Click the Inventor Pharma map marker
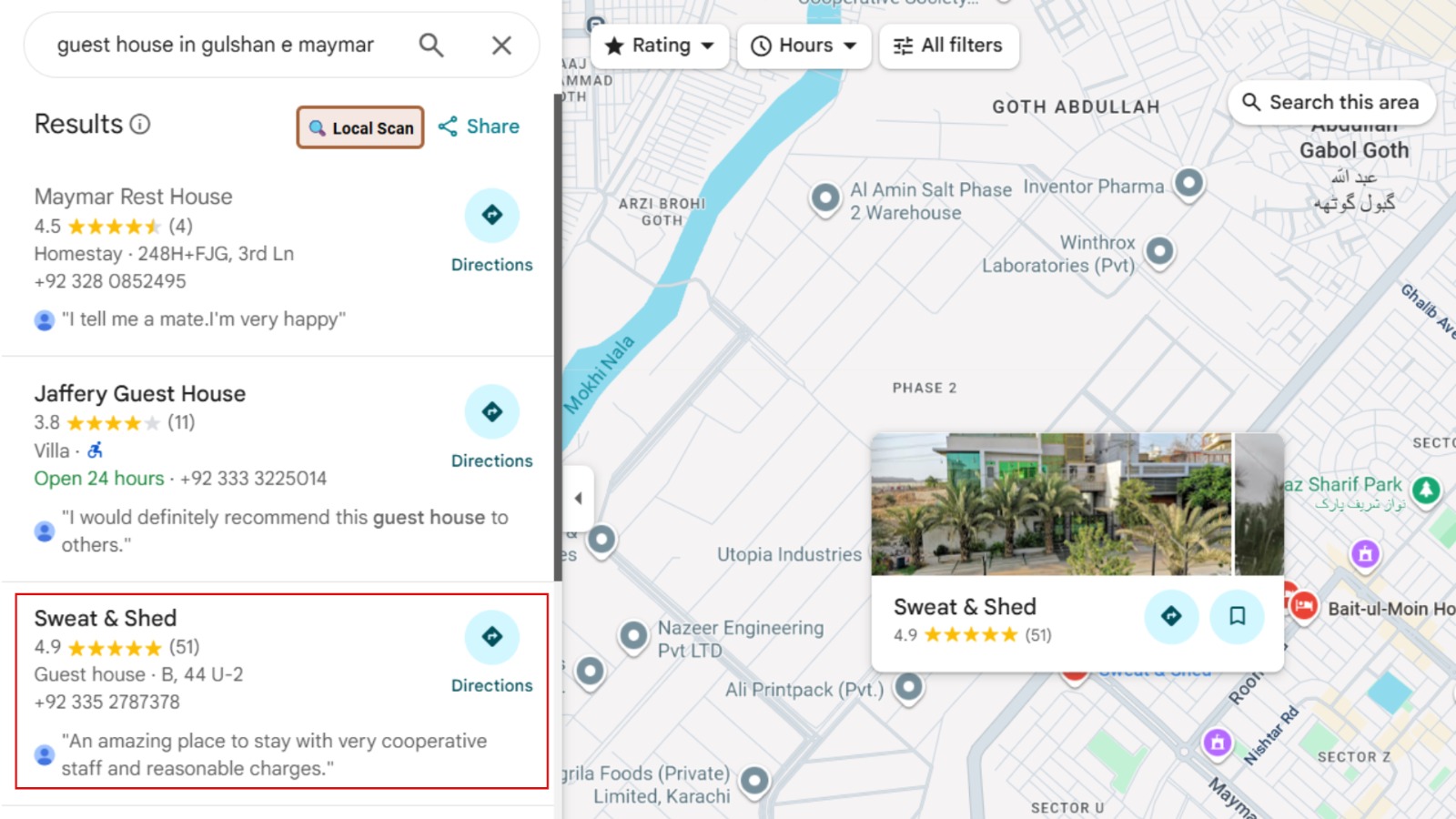Viewport: 1456px width, 819px height. [1188, 184]
